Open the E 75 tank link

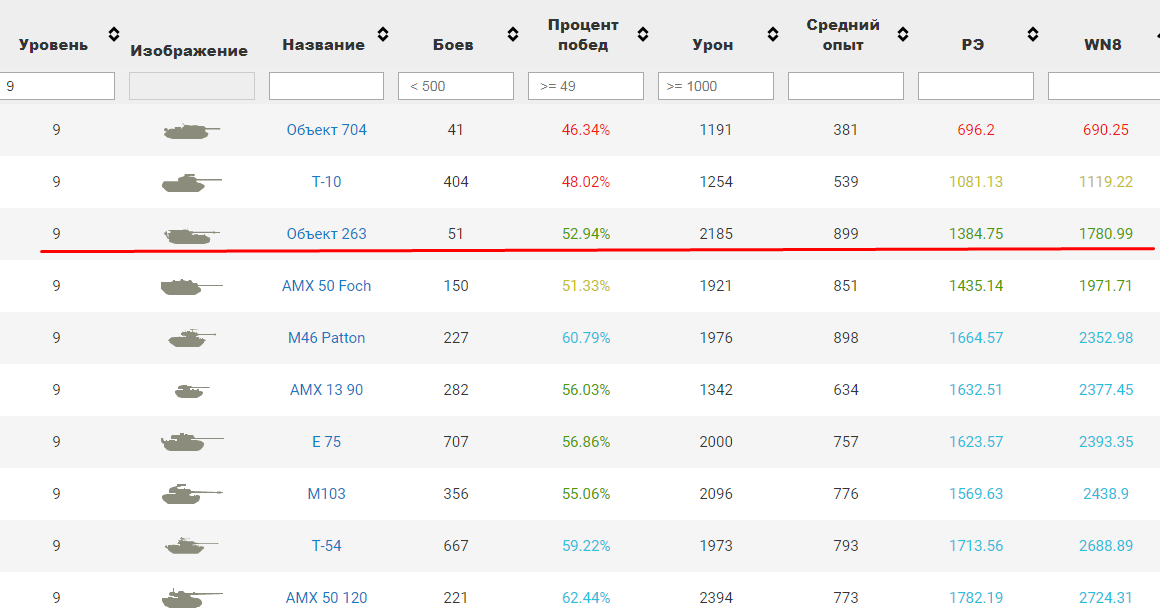(326, 442)
